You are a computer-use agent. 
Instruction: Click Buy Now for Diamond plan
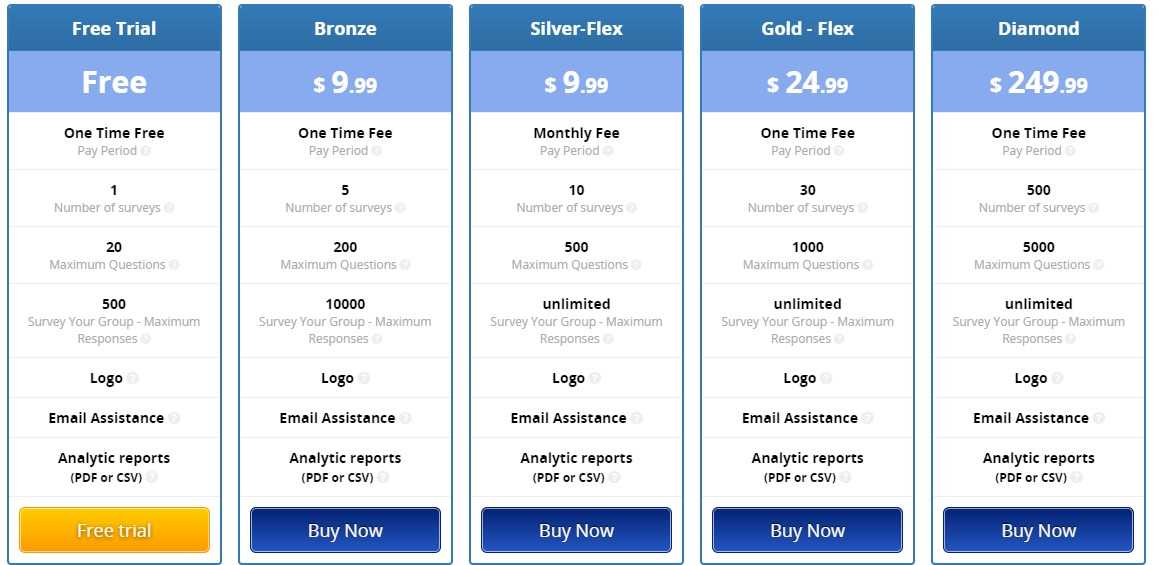[x=1039, y=530]
